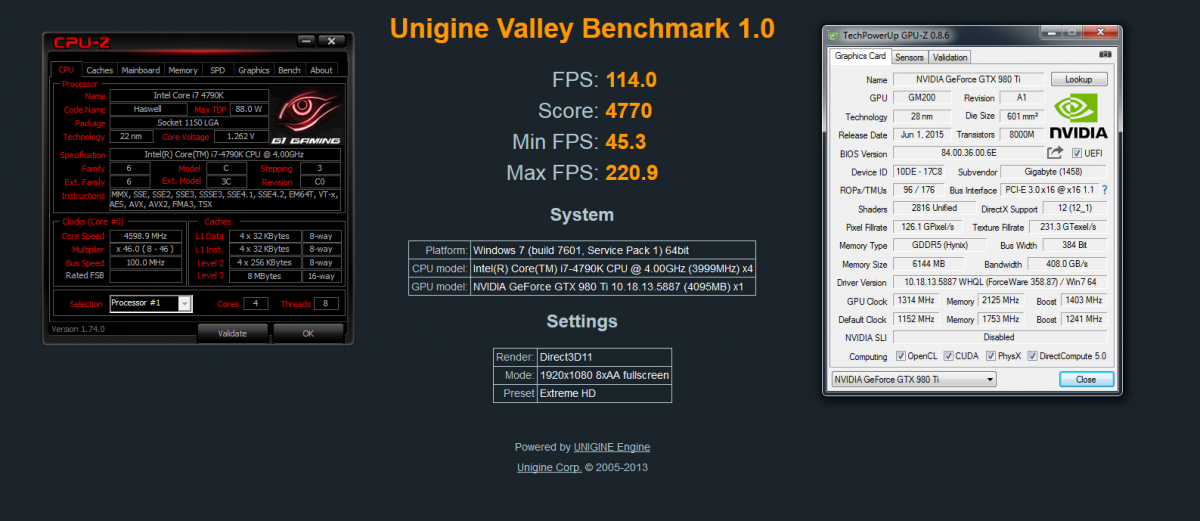Viewport: 1200px width, 521px height.
Task: Click the Driver Version field
Action: click(x=999, y=282)
